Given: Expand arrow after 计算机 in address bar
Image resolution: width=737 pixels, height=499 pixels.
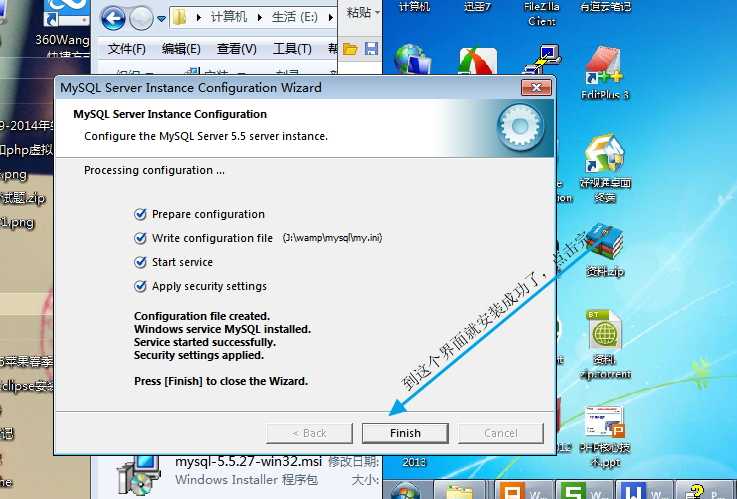Looking at the screenshot, I should [x=259, y=17].
